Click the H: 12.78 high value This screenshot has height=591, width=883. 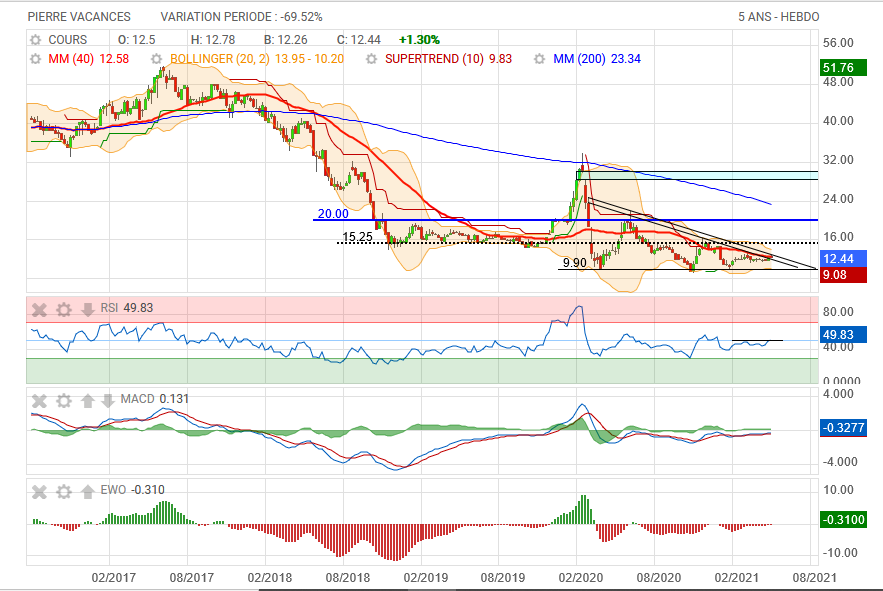coord(213,40)
